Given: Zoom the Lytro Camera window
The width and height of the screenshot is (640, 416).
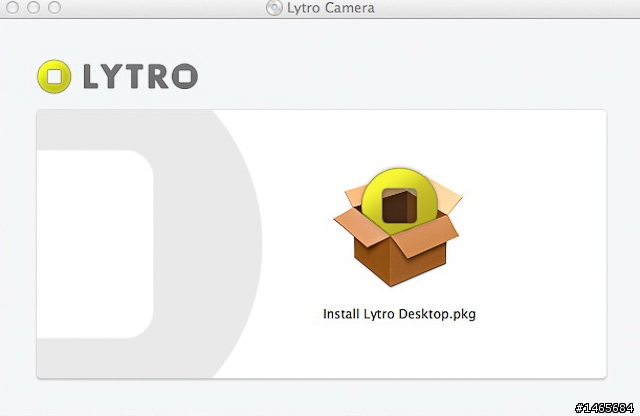Looking at the screenshot, I should pos(54,7).
